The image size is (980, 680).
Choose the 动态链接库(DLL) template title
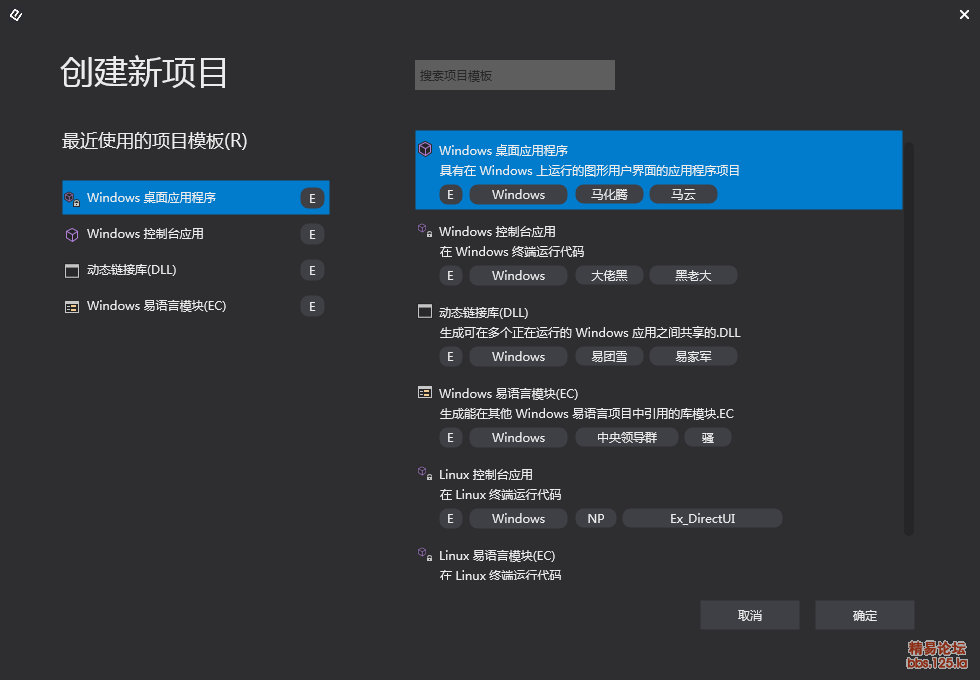point(483,312)
